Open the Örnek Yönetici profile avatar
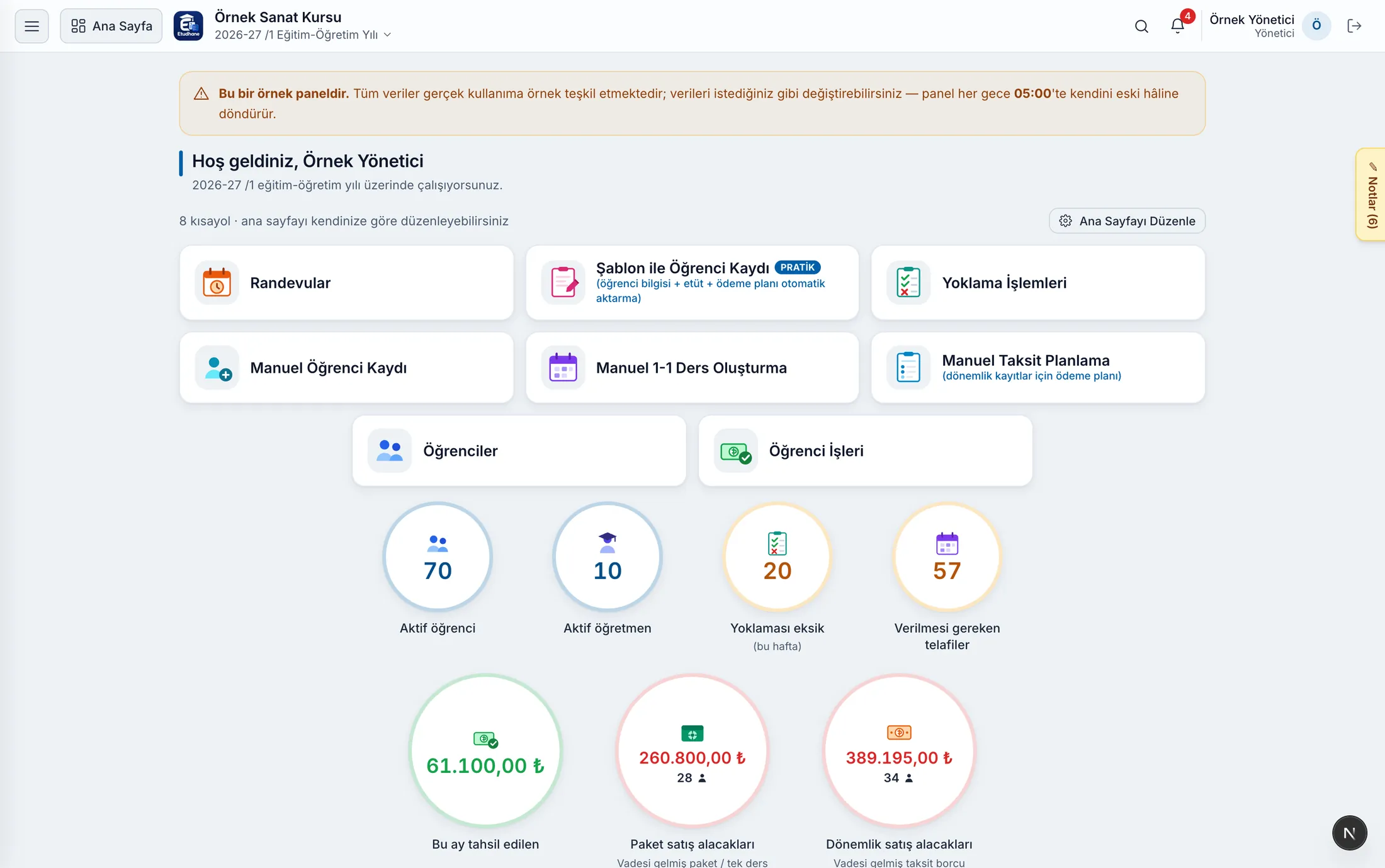1385x868 pixels. click(1316, 26)
